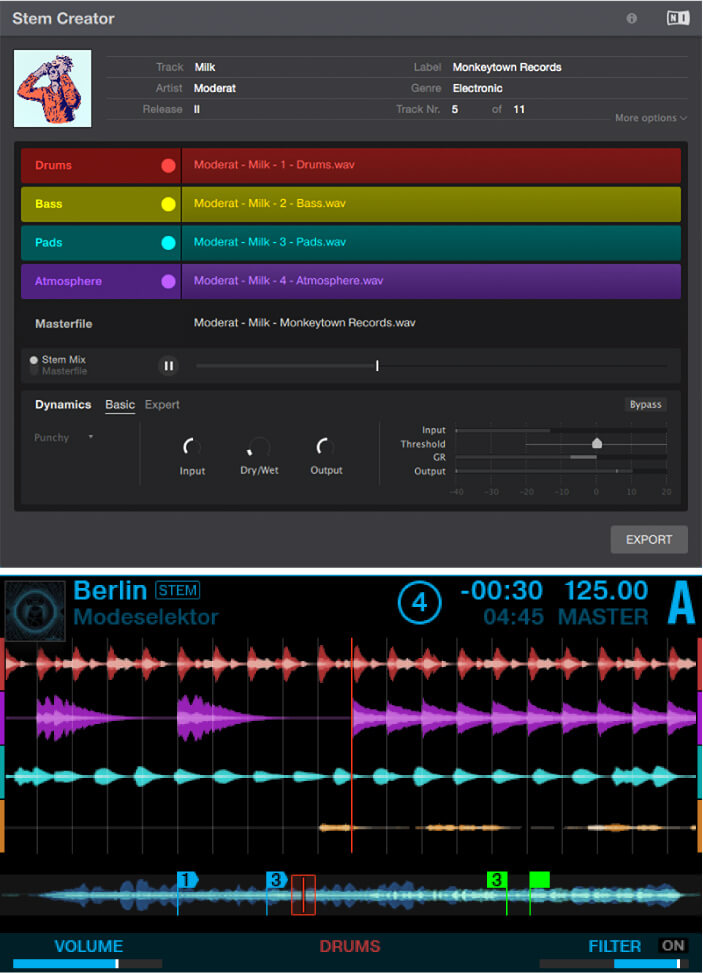Click the deck A letter indicator

(x=681, y=603)
